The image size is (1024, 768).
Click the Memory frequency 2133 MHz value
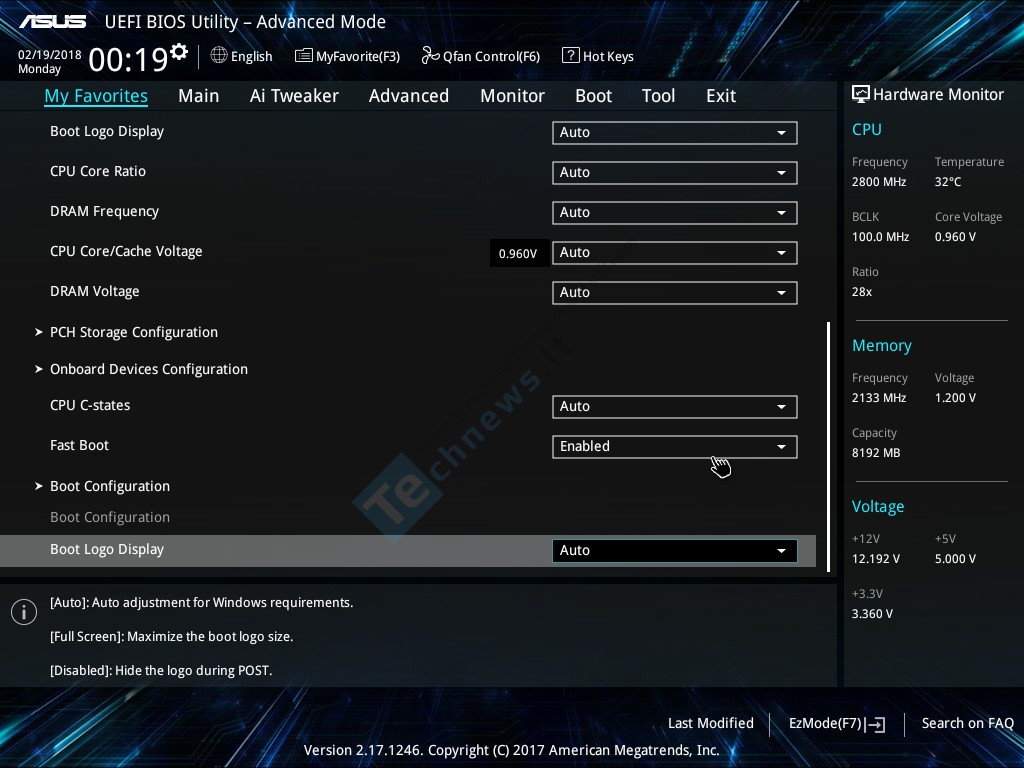(879, 398)
